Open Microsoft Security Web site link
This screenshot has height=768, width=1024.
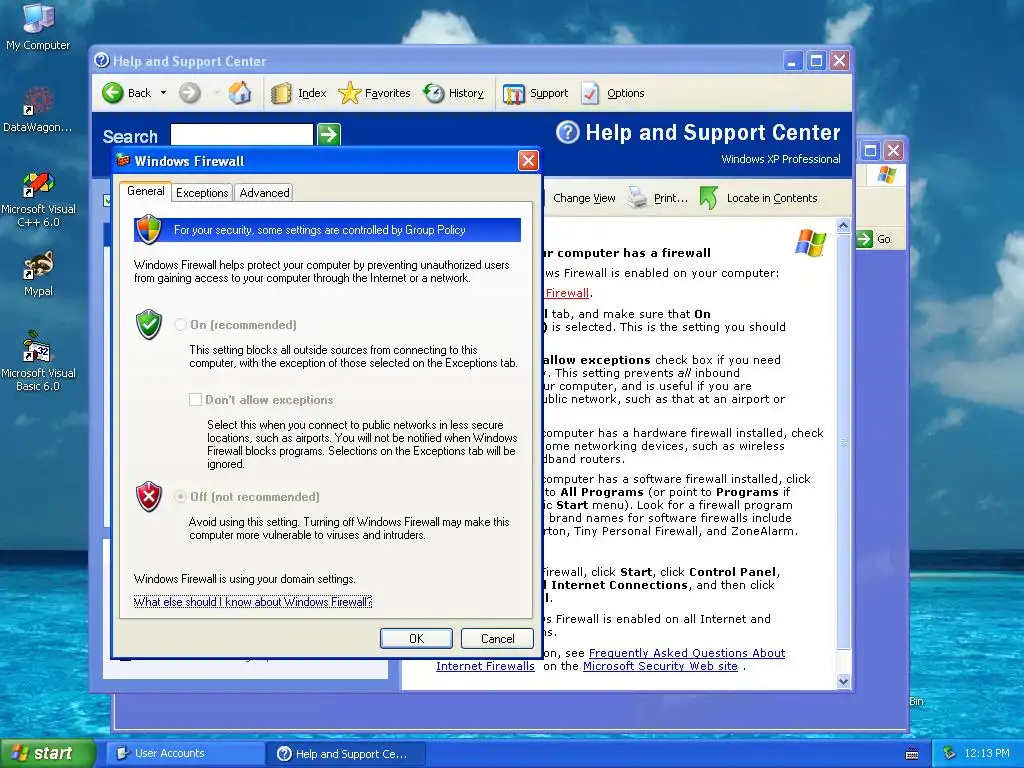pos(660,665)
